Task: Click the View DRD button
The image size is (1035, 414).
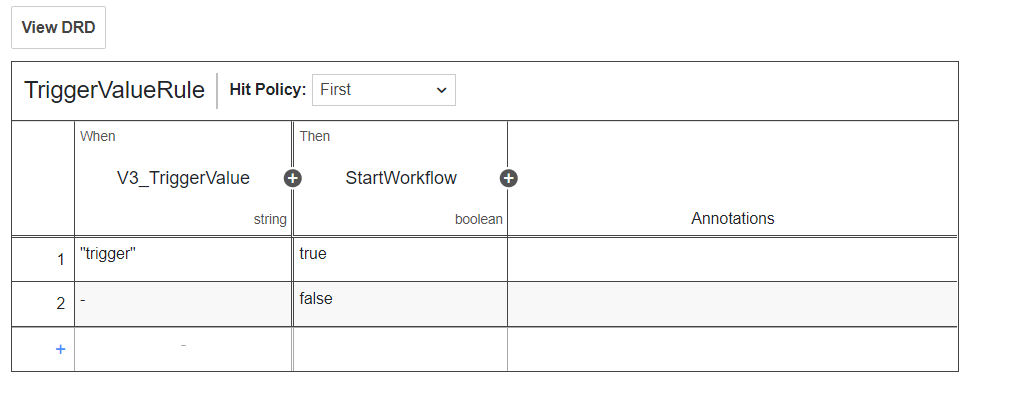Action: [x=58, y=28]
